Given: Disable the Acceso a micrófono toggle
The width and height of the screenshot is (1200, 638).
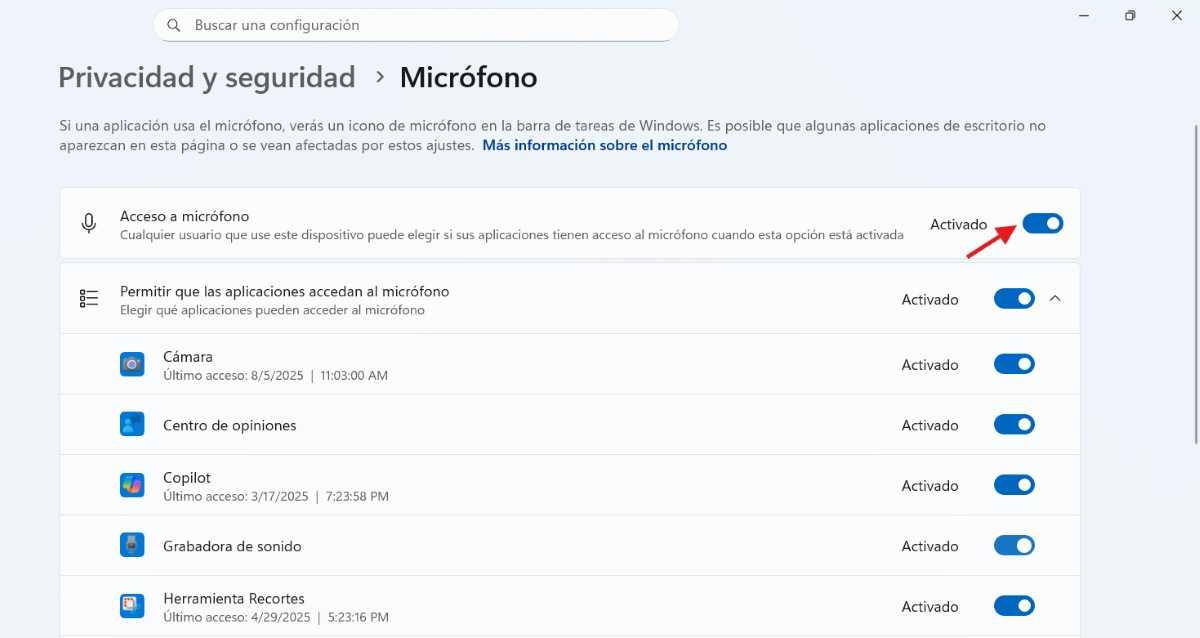Looking at the screenshot, I should click(1043, 223).
